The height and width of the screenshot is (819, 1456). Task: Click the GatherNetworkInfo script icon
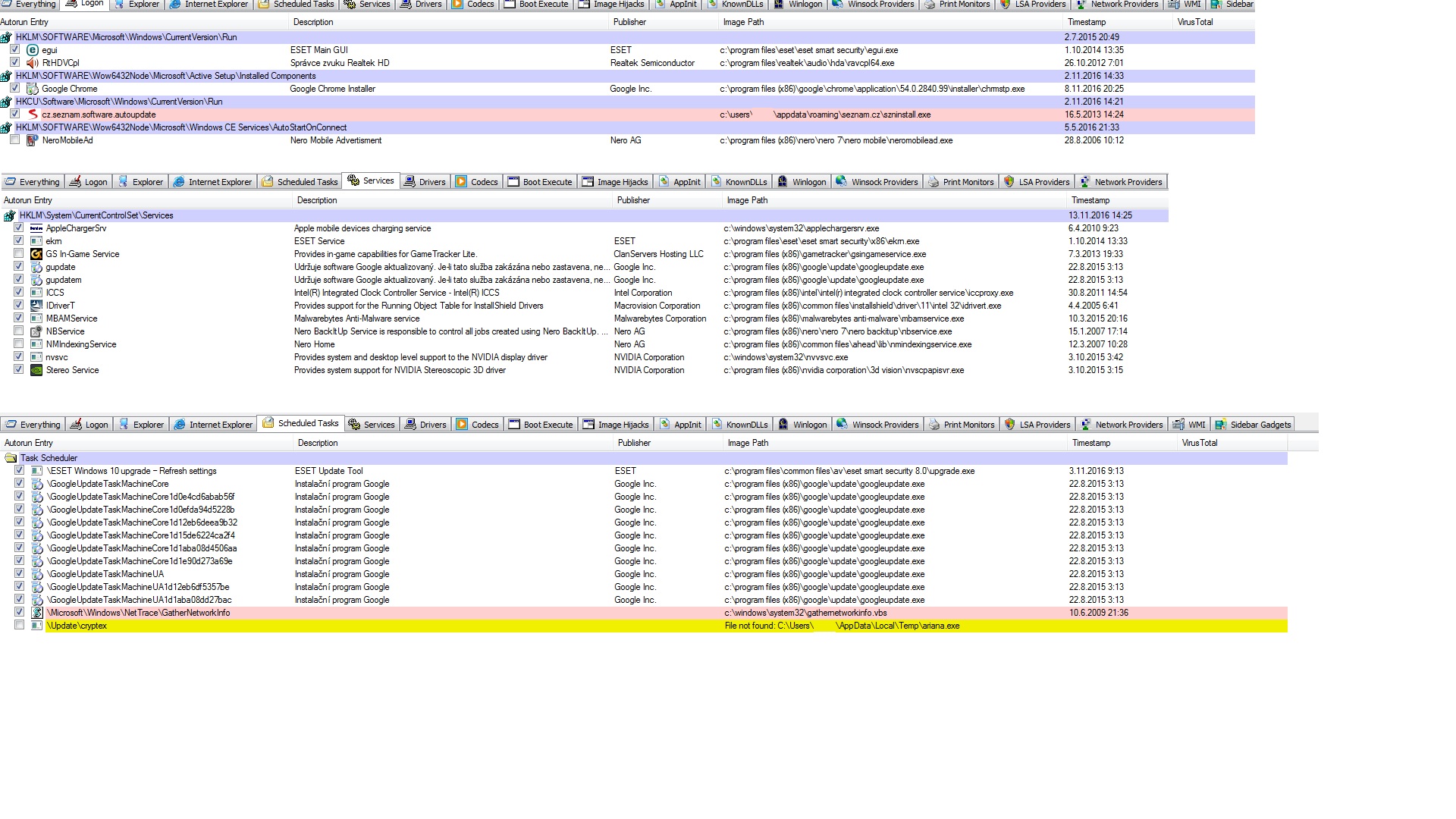36,613
